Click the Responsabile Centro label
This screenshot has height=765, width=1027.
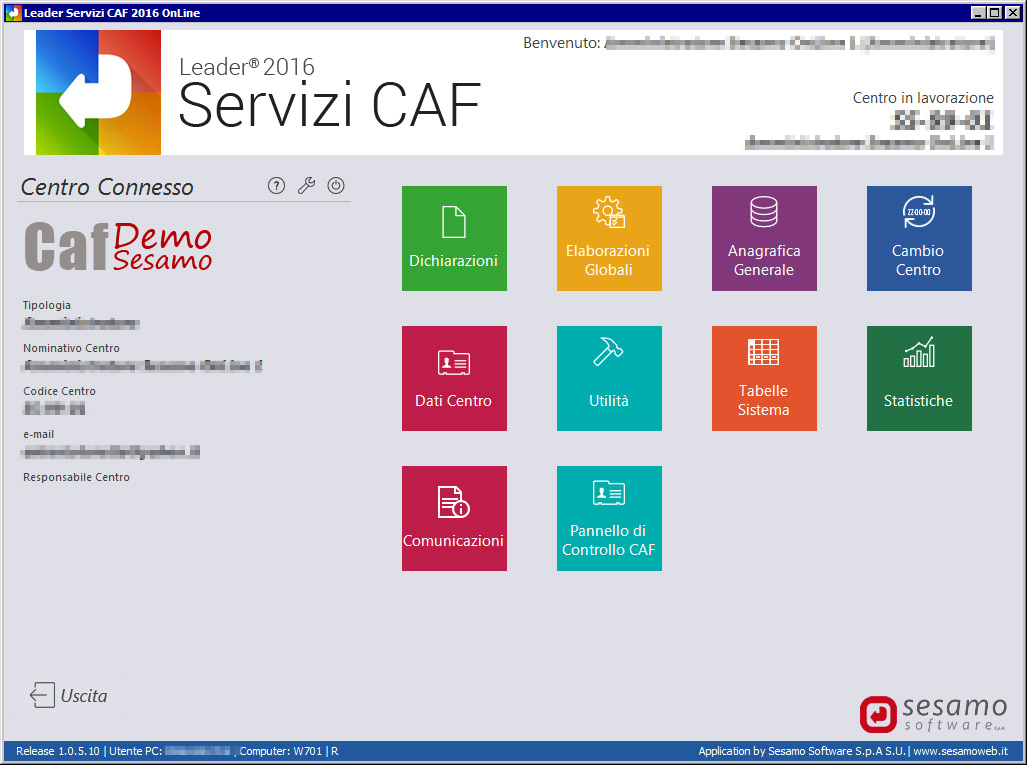77,477
